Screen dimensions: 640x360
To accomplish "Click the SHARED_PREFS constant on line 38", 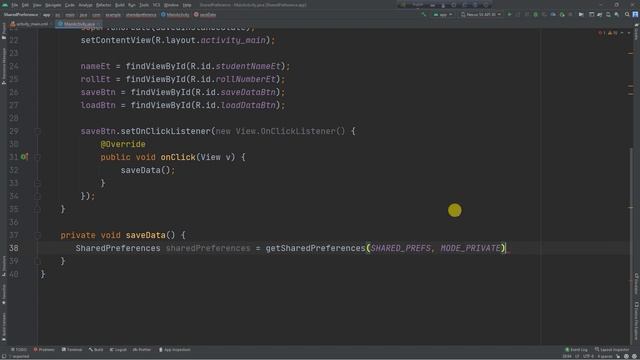I will click(x=400, y=248).
